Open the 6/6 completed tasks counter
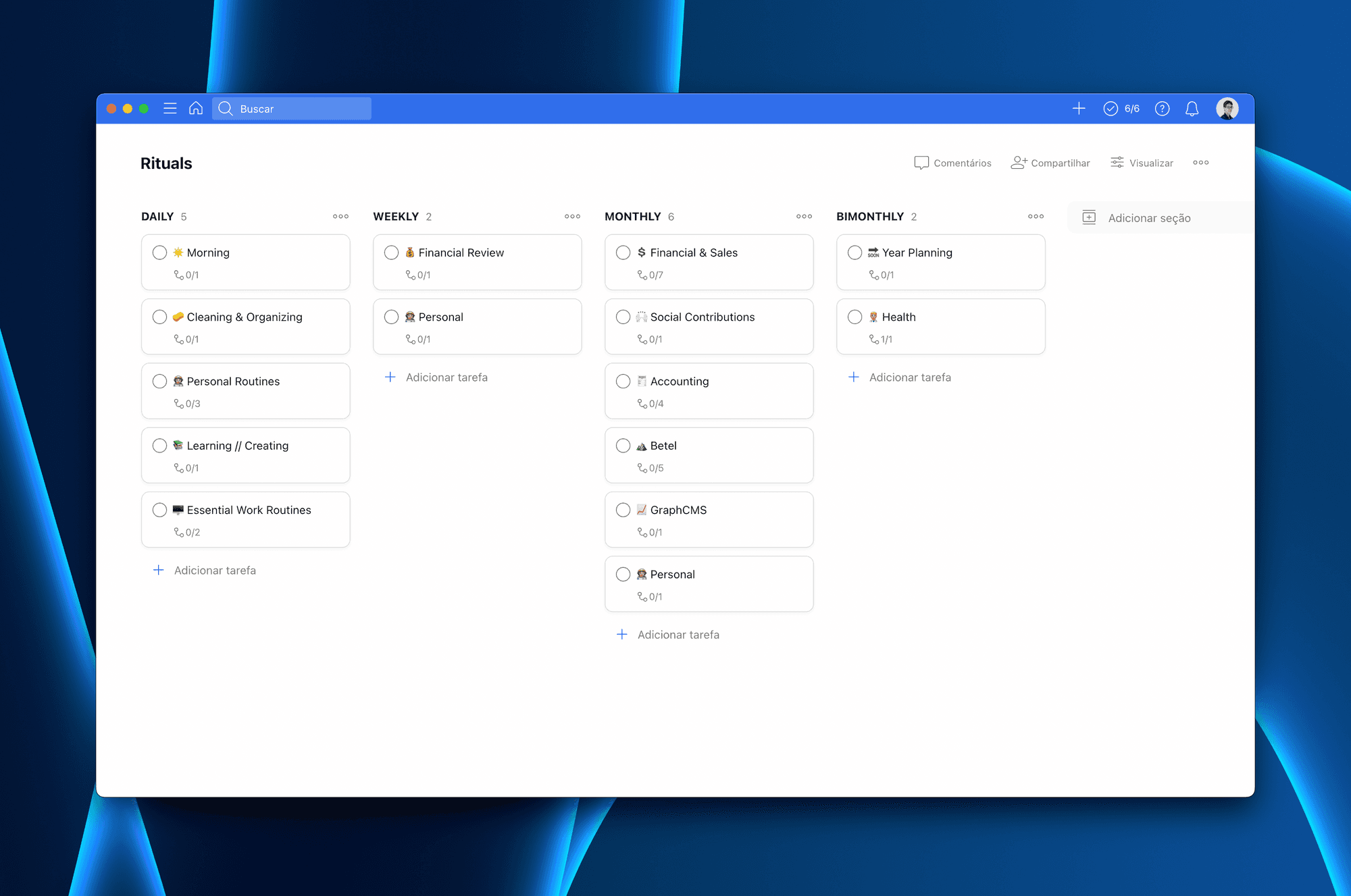 pos(1120,108)
